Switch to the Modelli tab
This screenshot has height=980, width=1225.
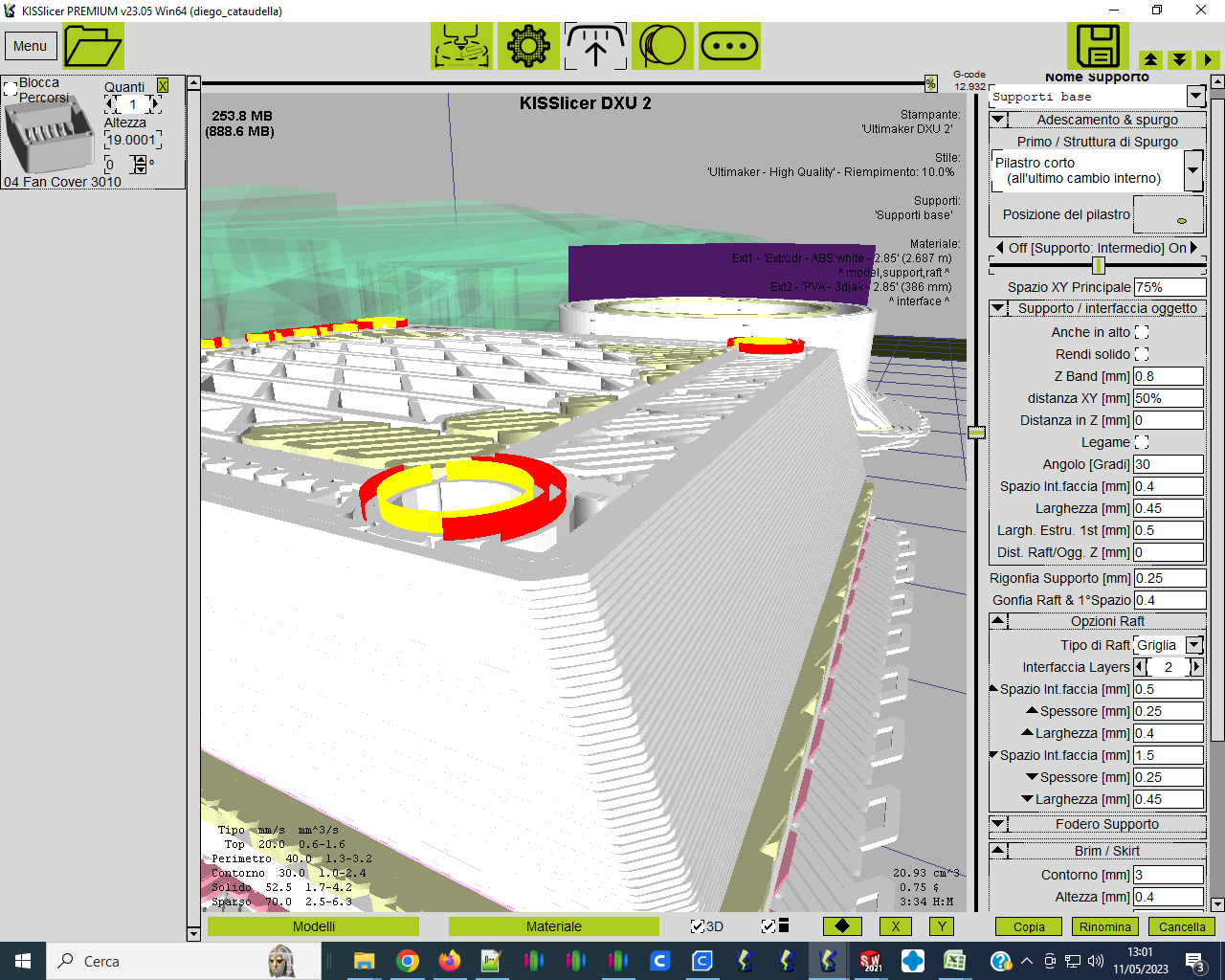(x=314, y=926)
